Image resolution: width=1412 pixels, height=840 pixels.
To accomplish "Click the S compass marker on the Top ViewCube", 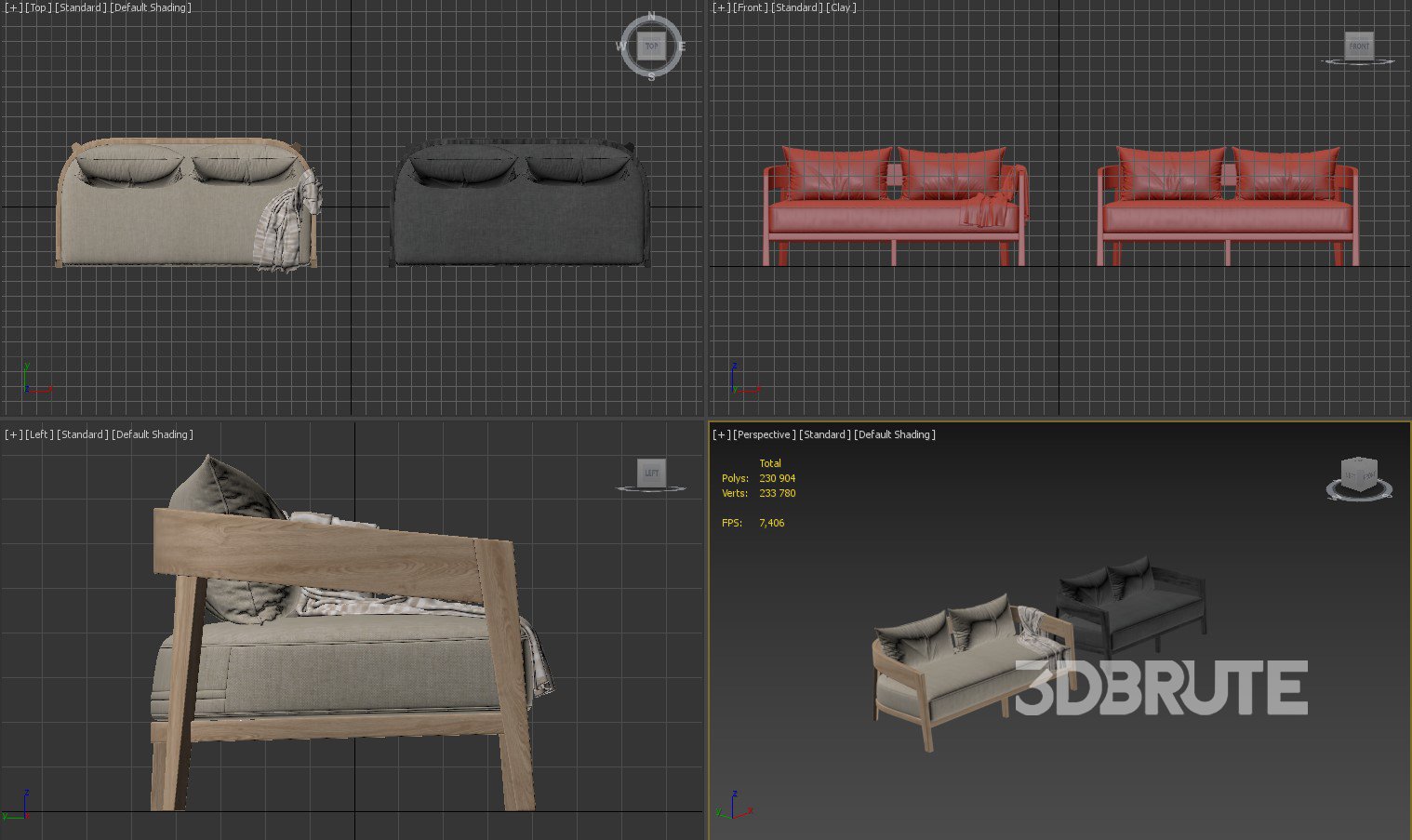I will [651, 76].
